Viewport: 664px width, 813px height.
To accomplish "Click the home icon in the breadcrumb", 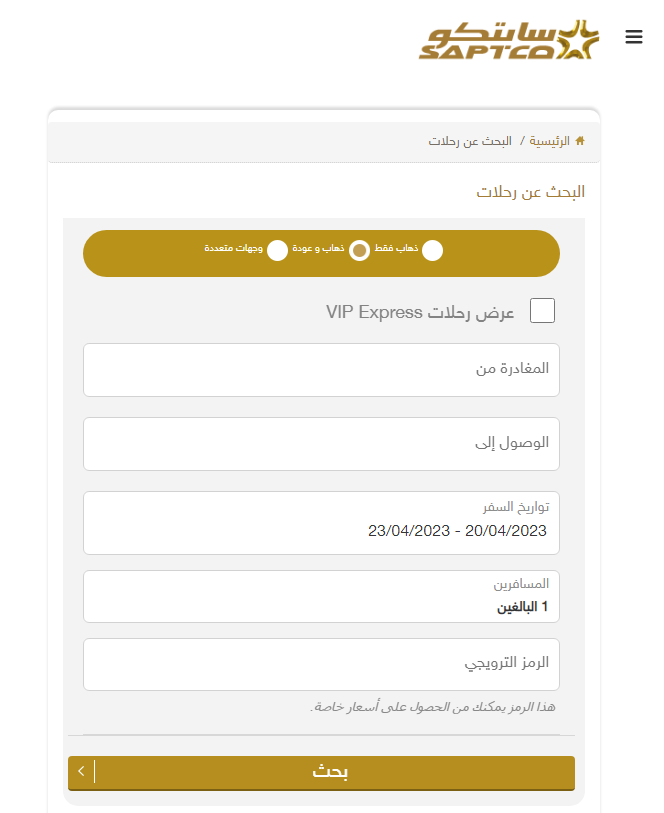I will (x=580, y=141).
